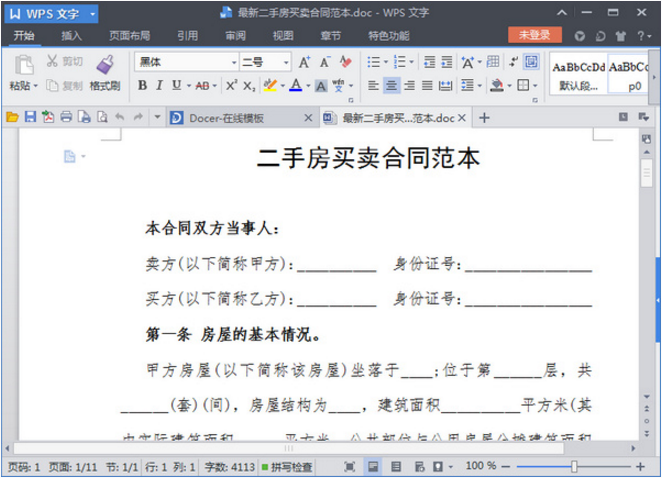662x478 pixels.
Task: Click the 未登录 login button
Action: pos(534,35)
